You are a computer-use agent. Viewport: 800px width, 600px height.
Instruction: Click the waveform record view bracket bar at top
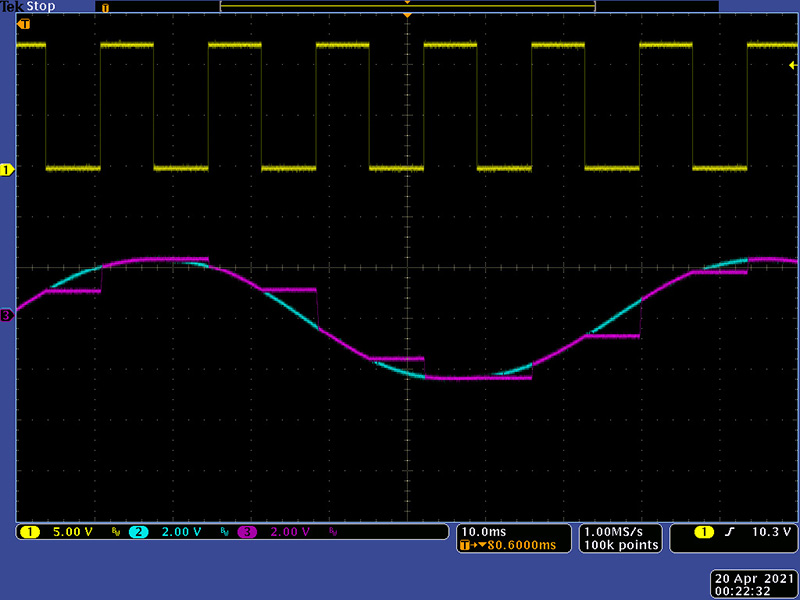coord(407,6)
